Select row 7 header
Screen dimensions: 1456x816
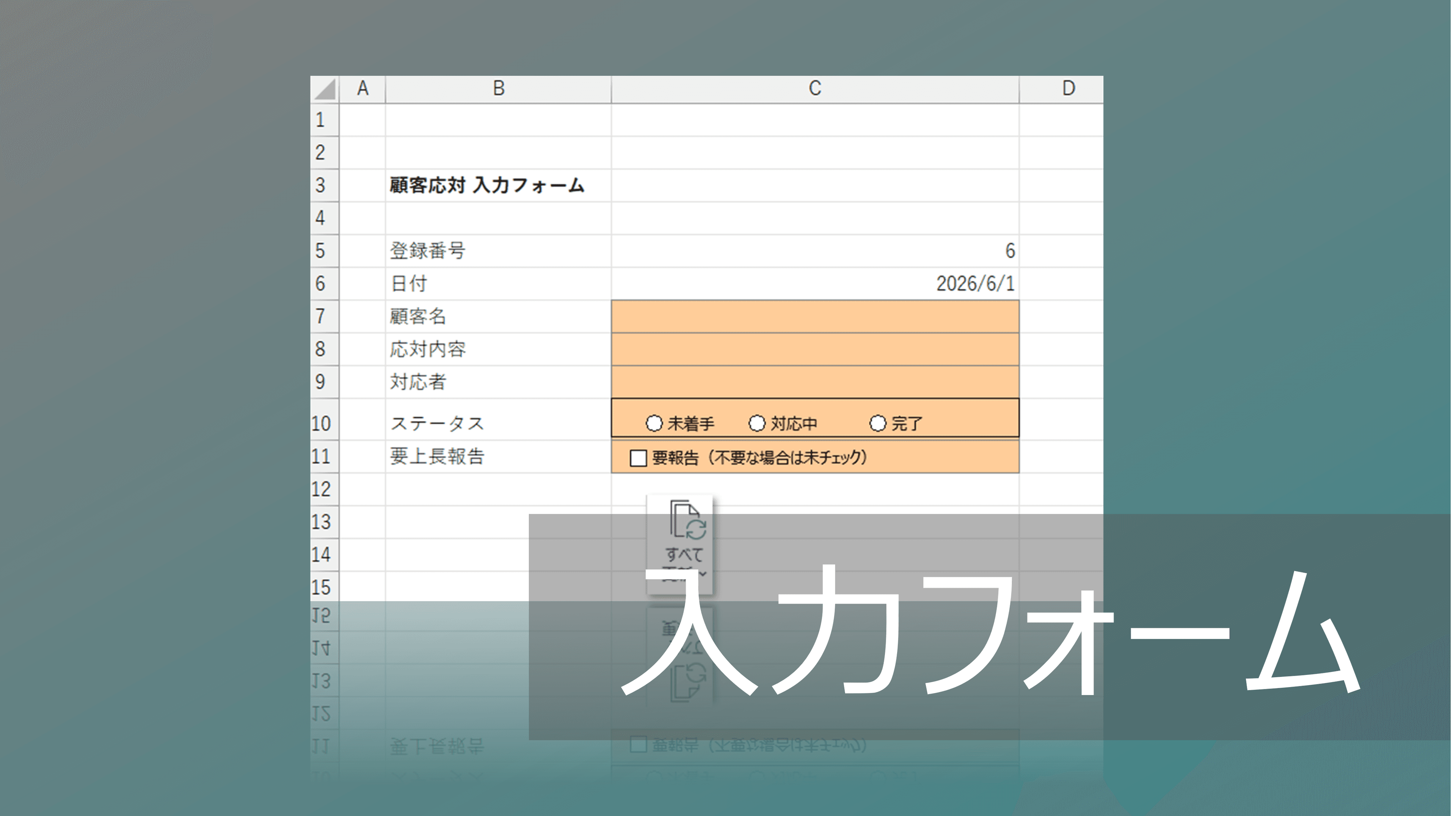(x=325, y=317)
